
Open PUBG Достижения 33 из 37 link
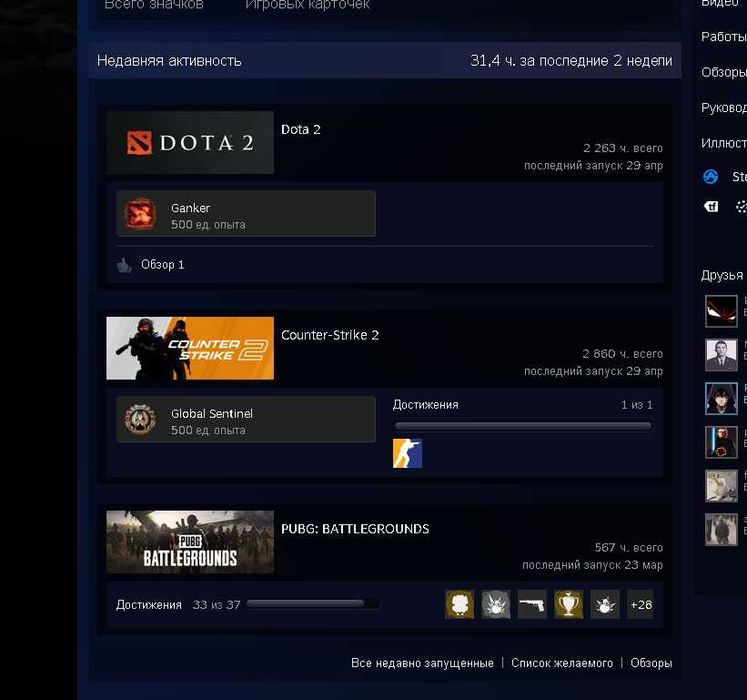coord(178,605)
